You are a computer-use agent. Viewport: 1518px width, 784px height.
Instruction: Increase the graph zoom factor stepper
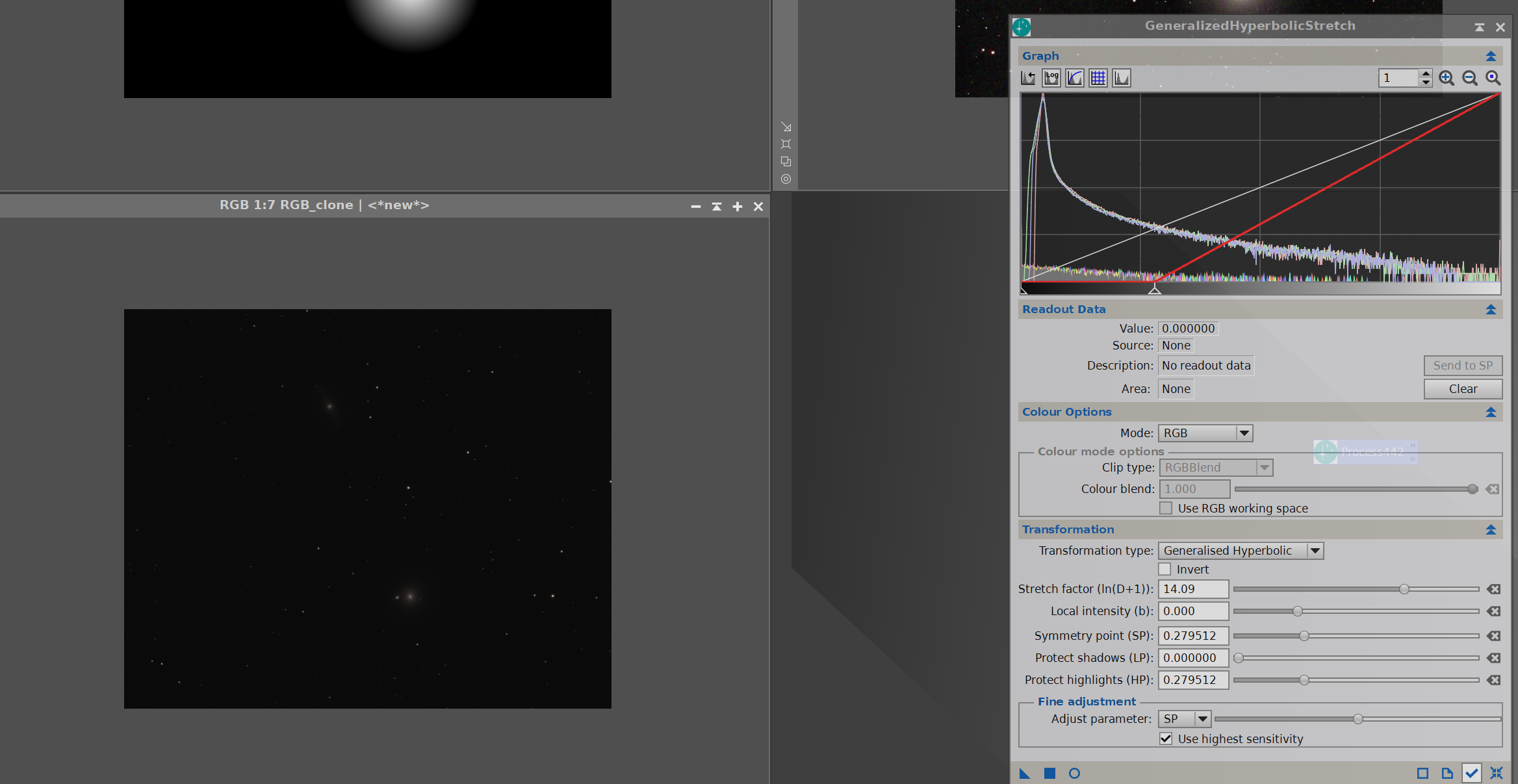[1426, 74]
